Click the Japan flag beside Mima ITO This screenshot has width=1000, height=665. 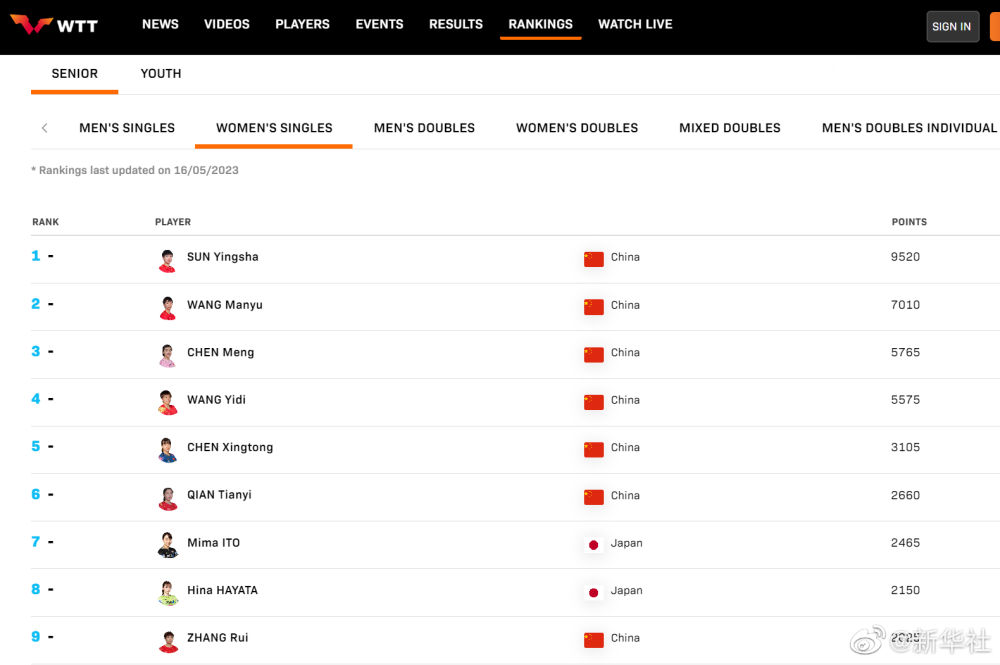(x=594, y=544)
